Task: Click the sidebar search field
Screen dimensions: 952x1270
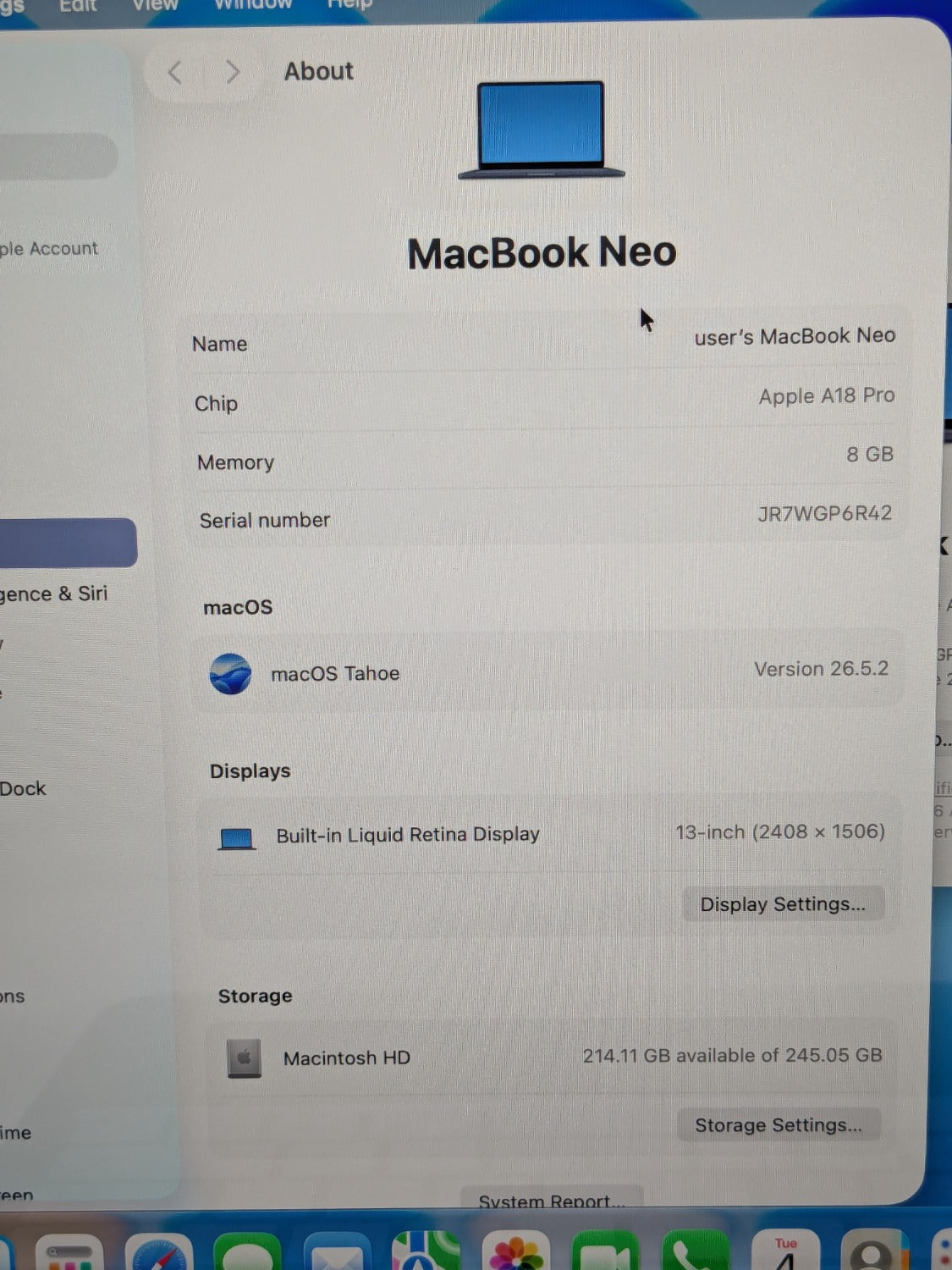Action: click(x=58, y=156)
